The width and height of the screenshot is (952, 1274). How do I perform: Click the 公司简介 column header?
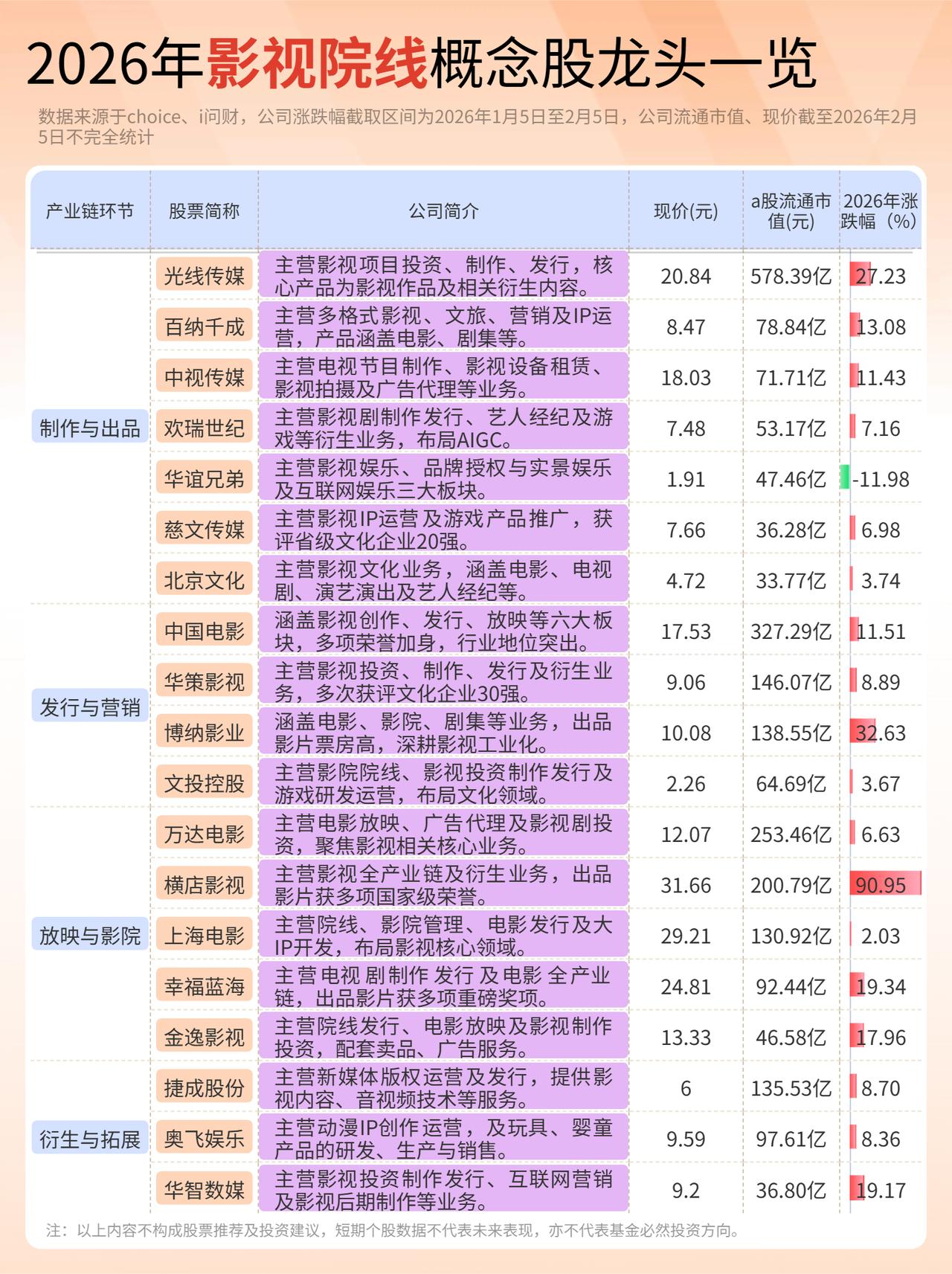[443, 211]
